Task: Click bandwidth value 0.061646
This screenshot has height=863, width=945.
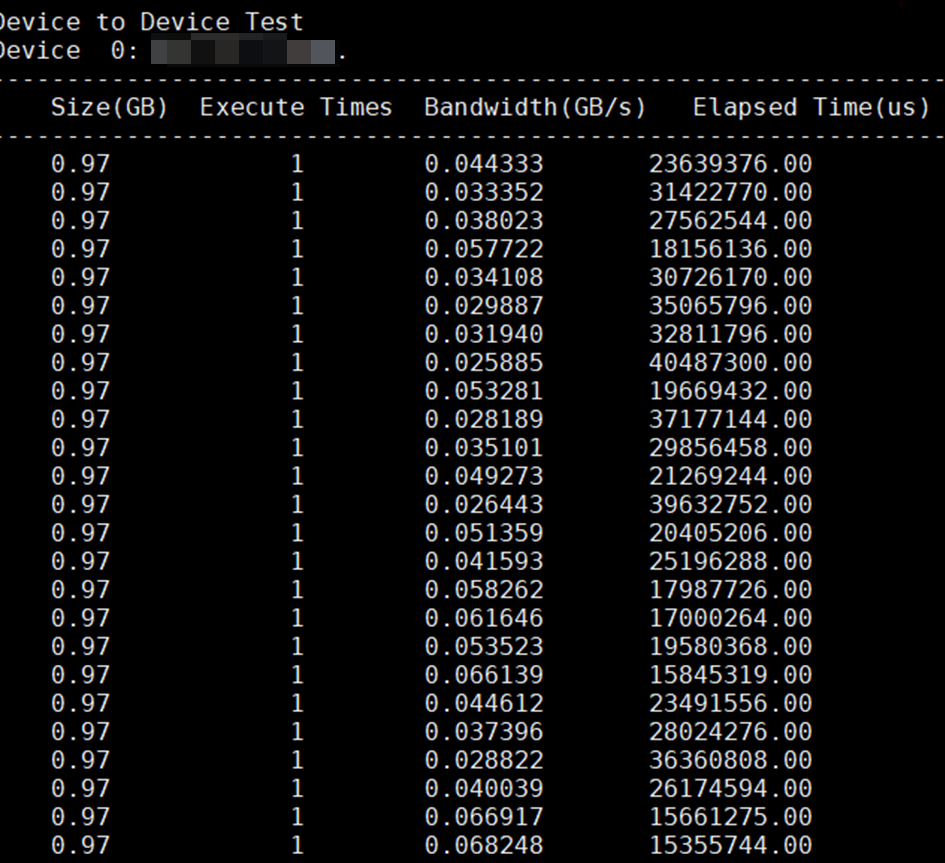Action: 484,618
